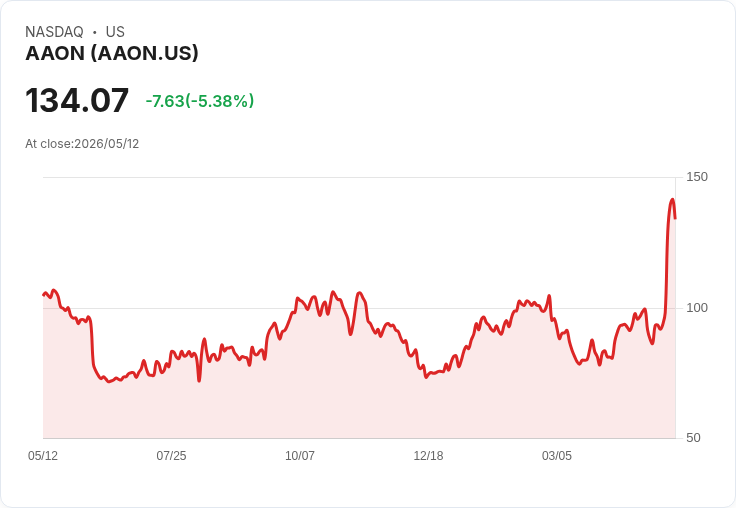
Task: Click the chart's peak near 140
Action: click(x=672, y=200)
